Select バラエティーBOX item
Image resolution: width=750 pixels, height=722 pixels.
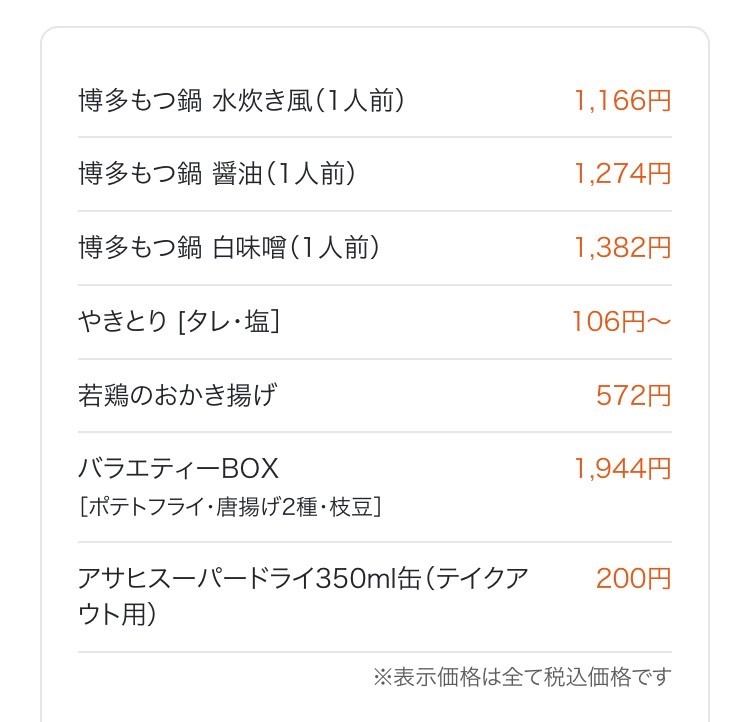178,468
